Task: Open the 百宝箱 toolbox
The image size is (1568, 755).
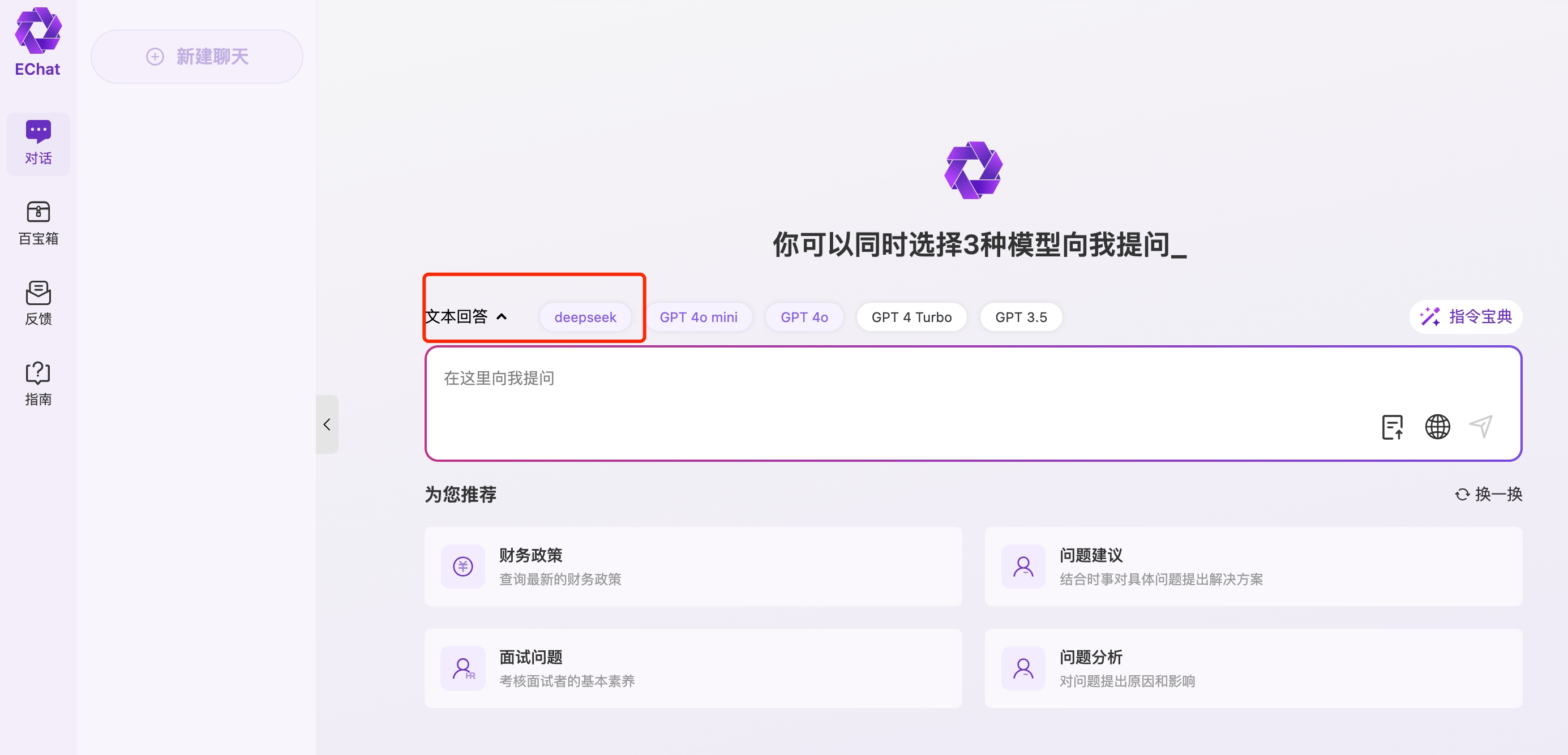Action: [38, 222]
